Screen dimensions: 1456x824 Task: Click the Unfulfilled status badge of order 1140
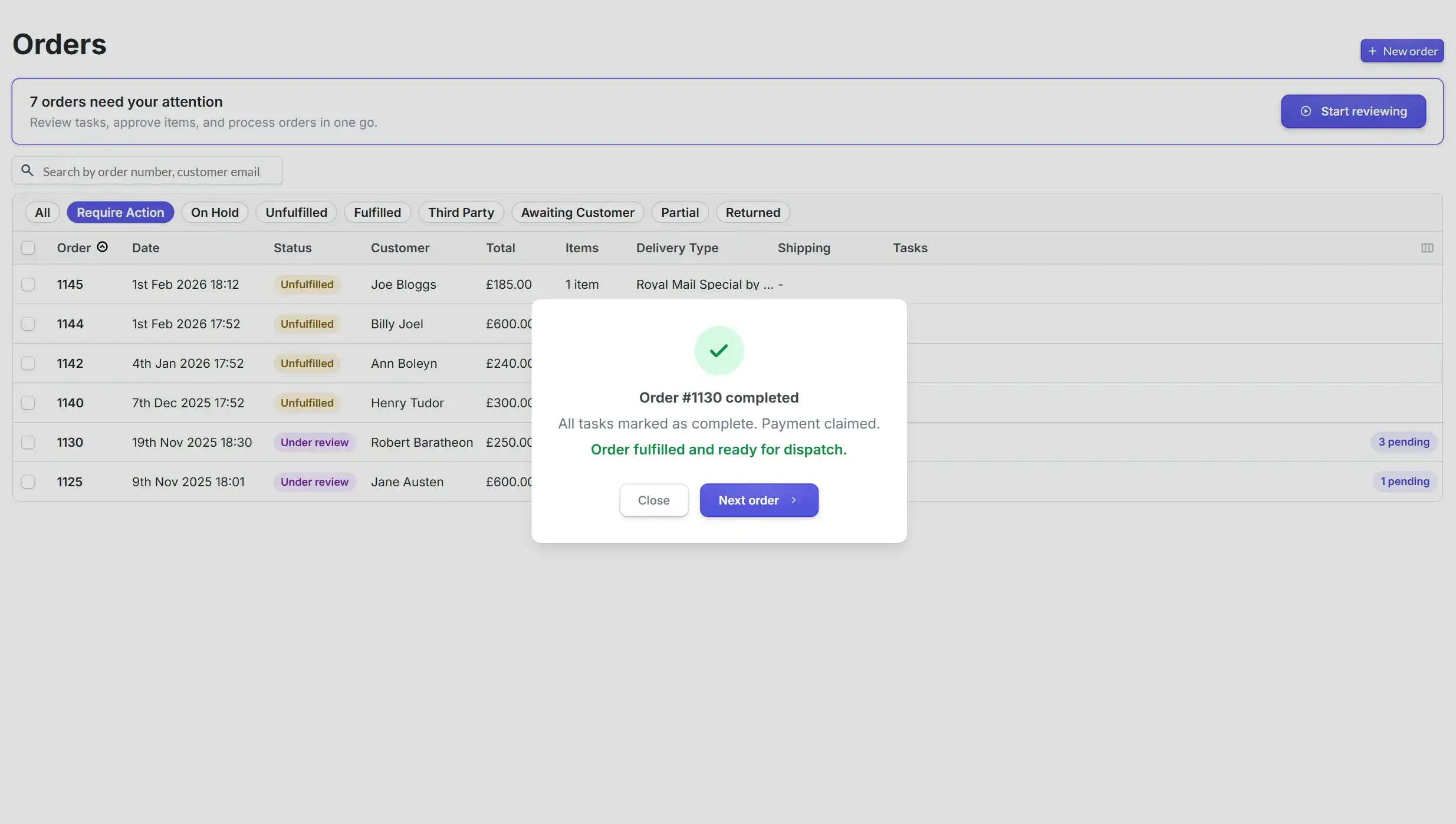307,403
